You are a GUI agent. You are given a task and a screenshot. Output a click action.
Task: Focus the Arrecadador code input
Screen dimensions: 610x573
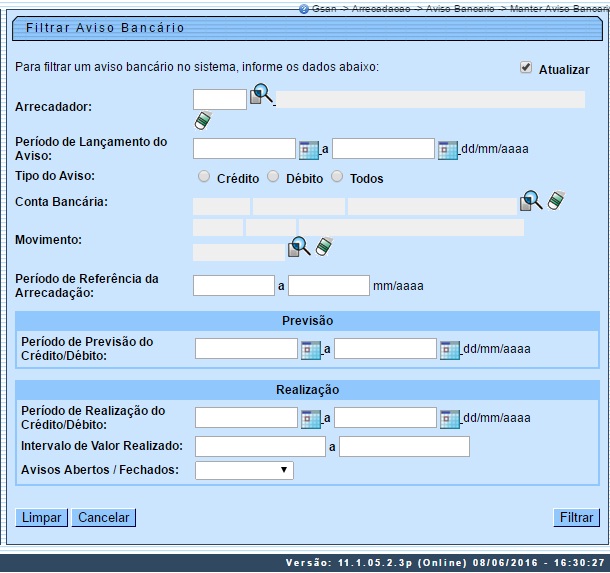(x=220, y=100)
